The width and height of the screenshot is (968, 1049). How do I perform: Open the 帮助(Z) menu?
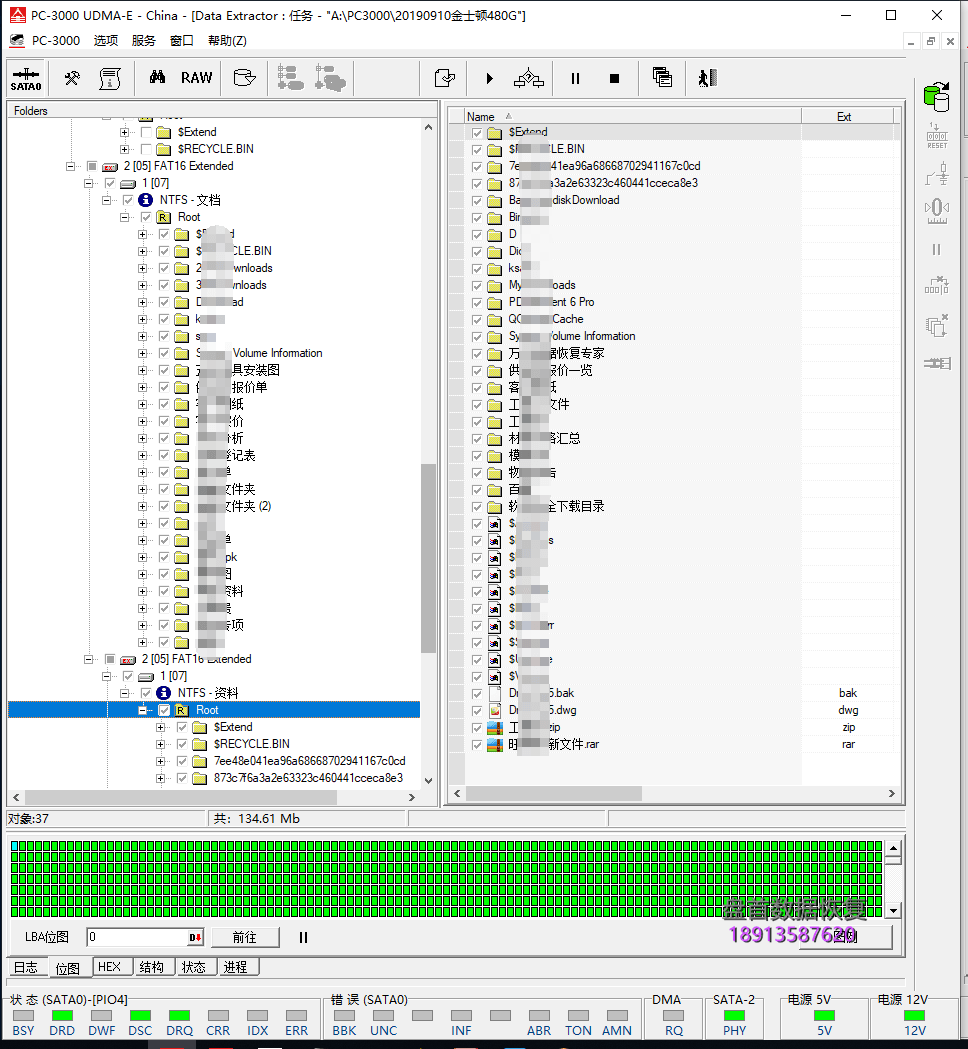pos(227,40)
